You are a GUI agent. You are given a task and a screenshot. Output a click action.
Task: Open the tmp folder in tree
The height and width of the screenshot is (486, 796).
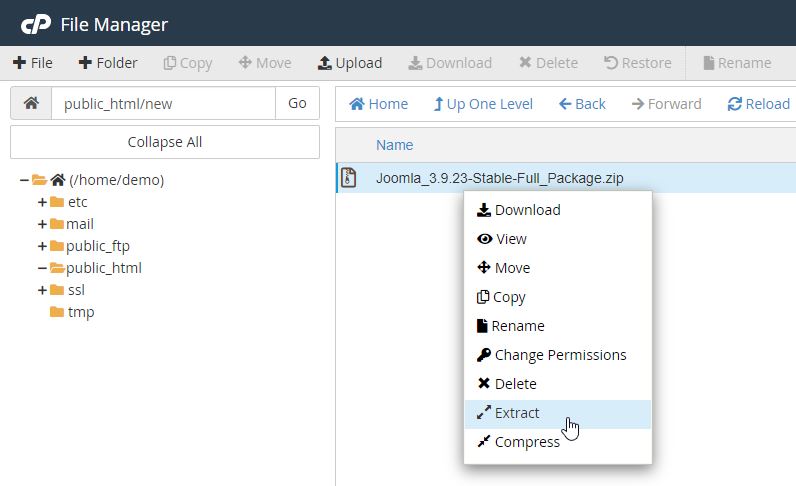[x=80, y=312]
